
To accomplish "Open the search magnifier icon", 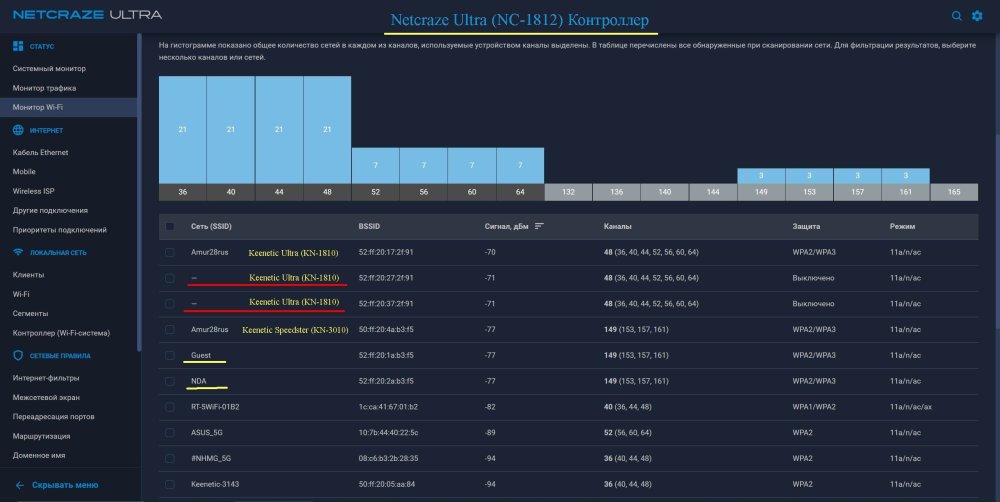I will (956, 16).
